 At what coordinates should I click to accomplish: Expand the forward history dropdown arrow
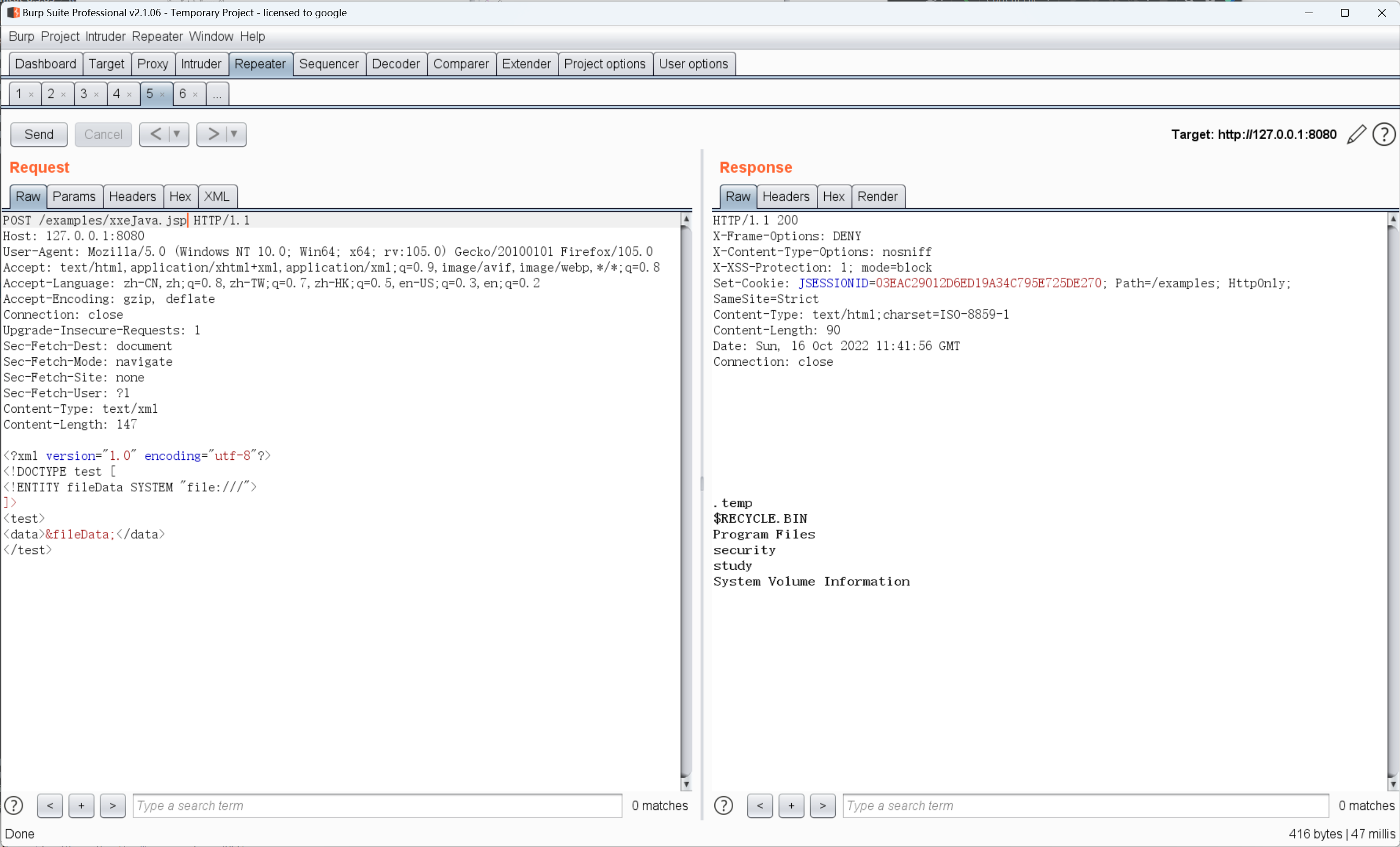click(x=234, y=134)
